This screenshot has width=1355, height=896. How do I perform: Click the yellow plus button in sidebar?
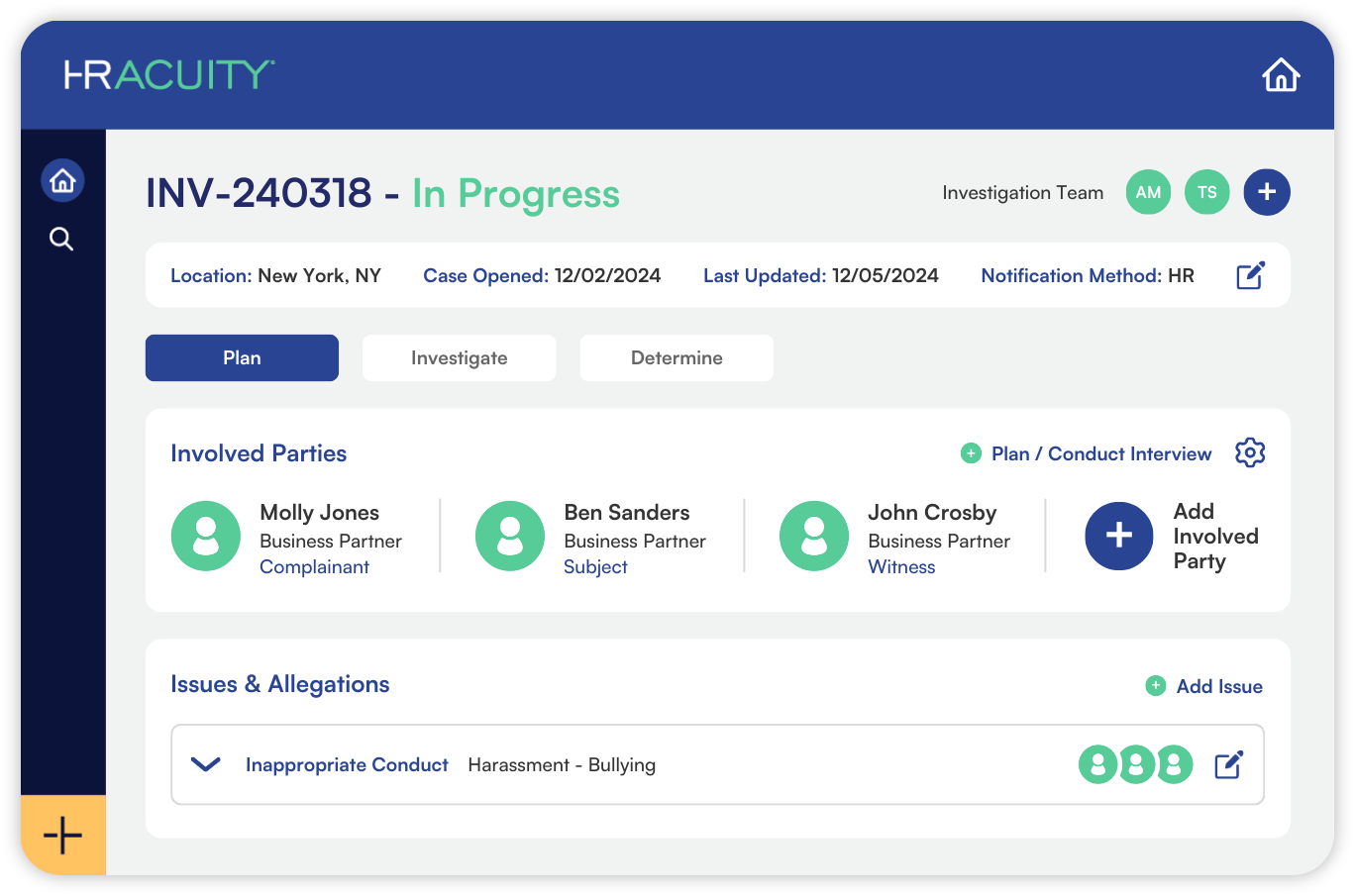click(x=63, y=835)
